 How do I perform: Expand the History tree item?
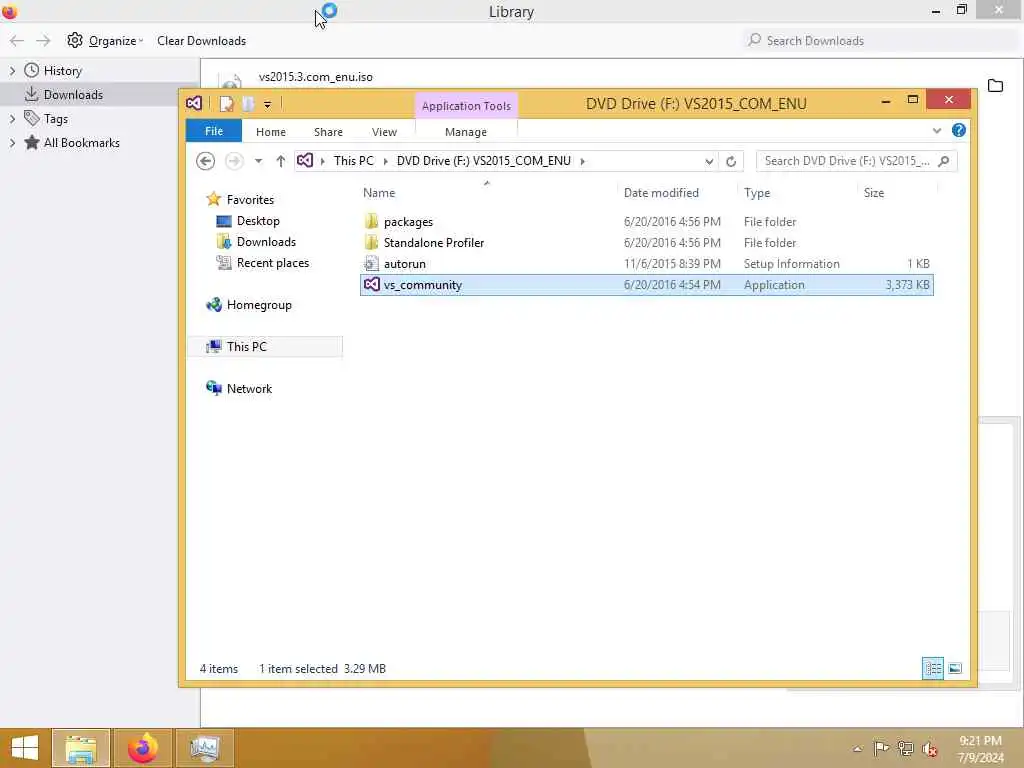[x=12, y=71]
